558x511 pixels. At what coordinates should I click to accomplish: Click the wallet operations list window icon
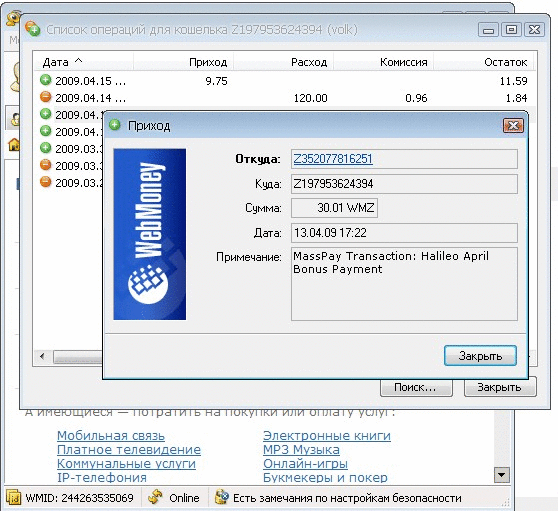[33, 29]
